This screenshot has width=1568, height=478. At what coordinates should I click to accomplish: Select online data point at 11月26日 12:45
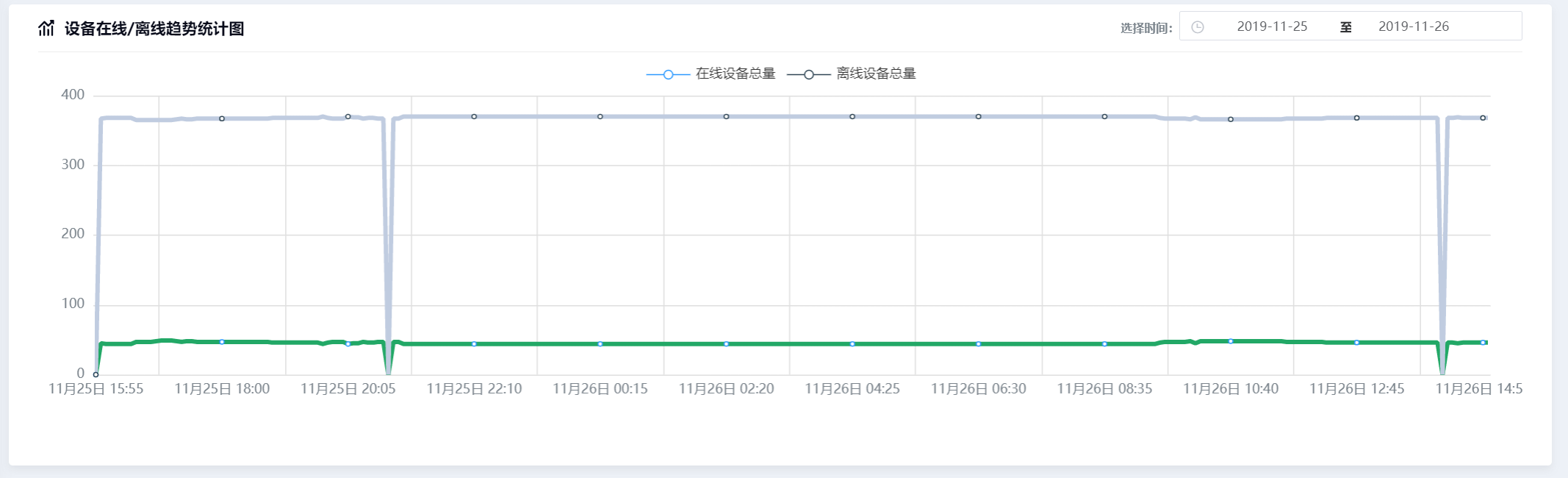point(1356,343)
